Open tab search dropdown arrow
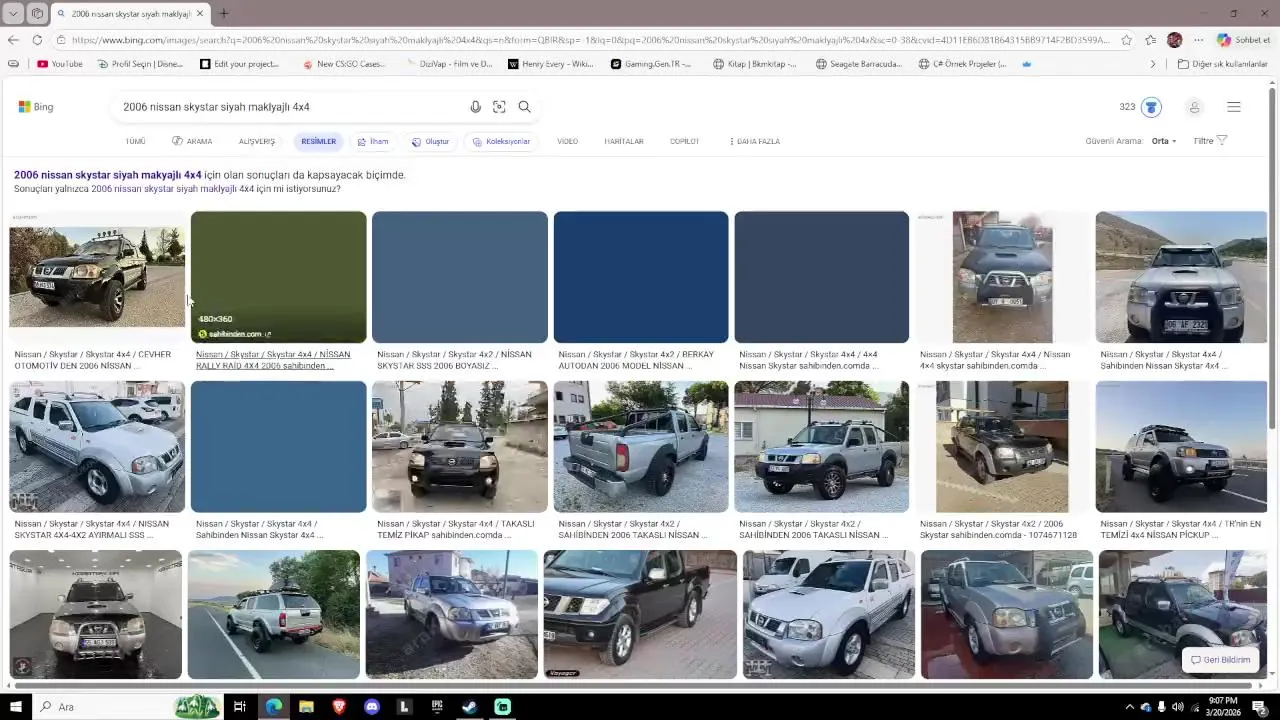 click(13, 14)
